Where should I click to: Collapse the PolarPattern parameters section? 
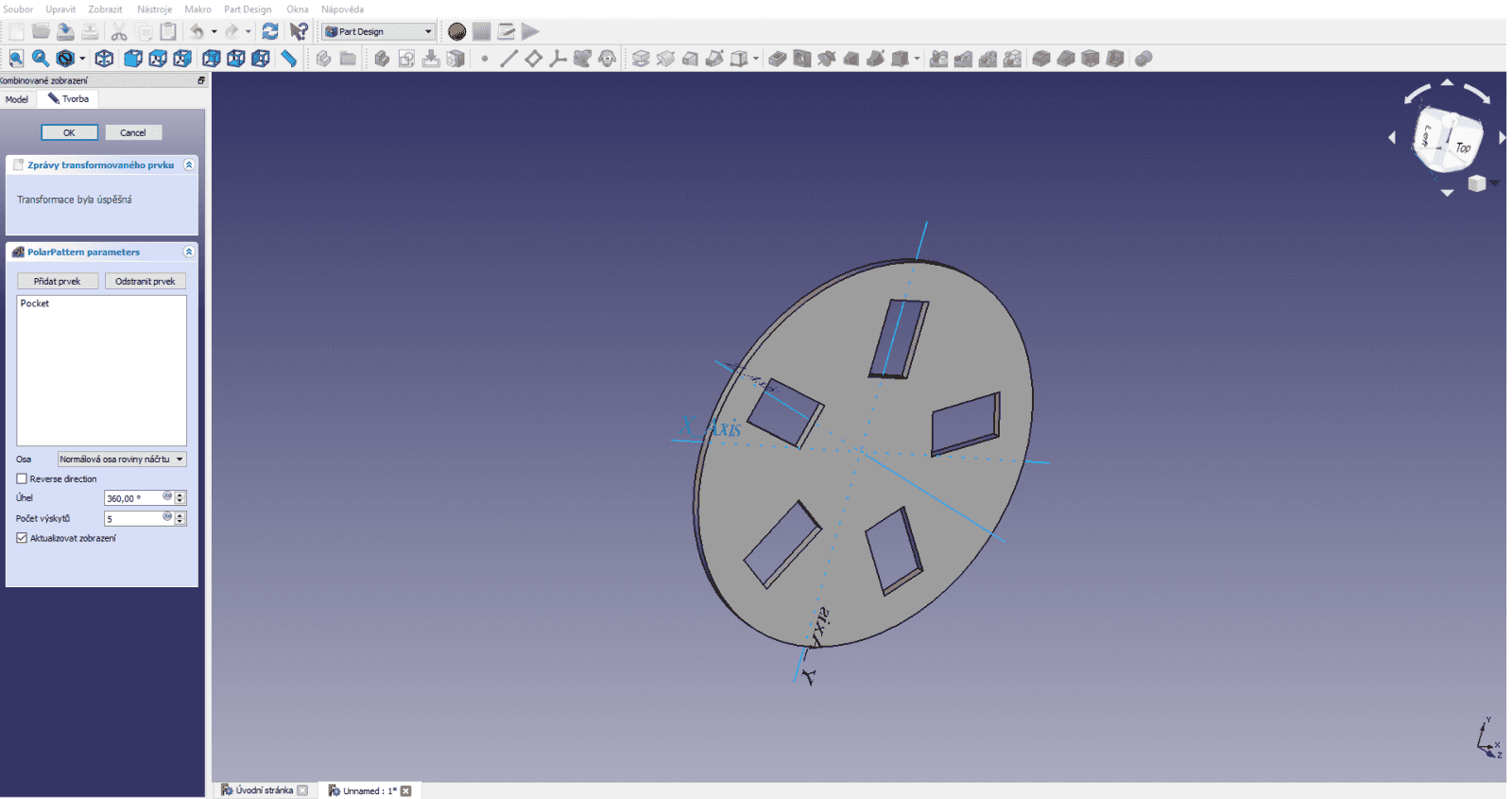coord(188,252)
